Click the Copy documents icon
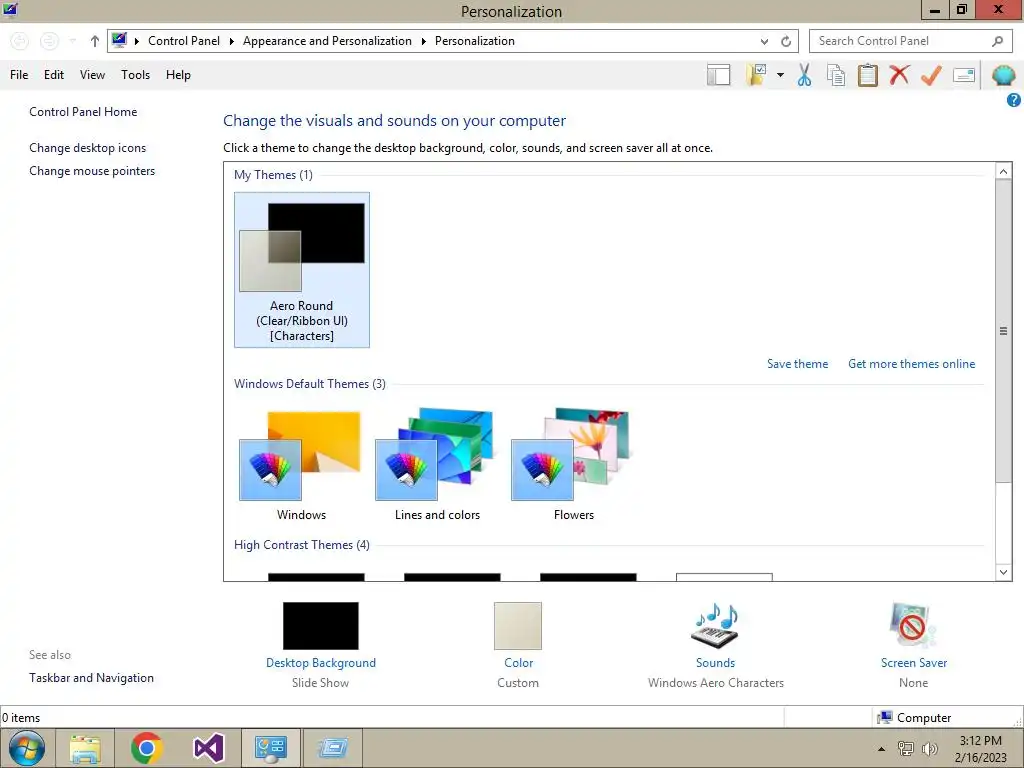Viewport: 1024px width, 768px height. [x=835, y=75]
